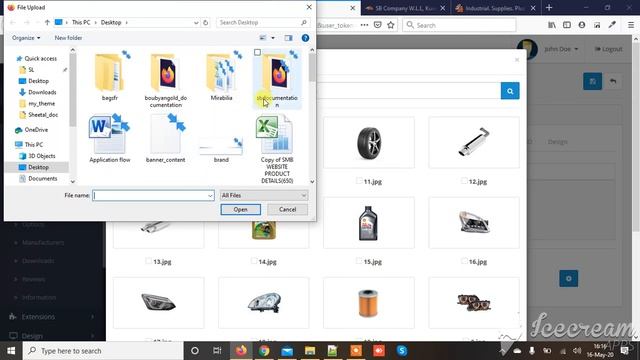The width and height of the screenshot is (640, 360).
Task: Click the Logout link
Action: click(608, 49)
